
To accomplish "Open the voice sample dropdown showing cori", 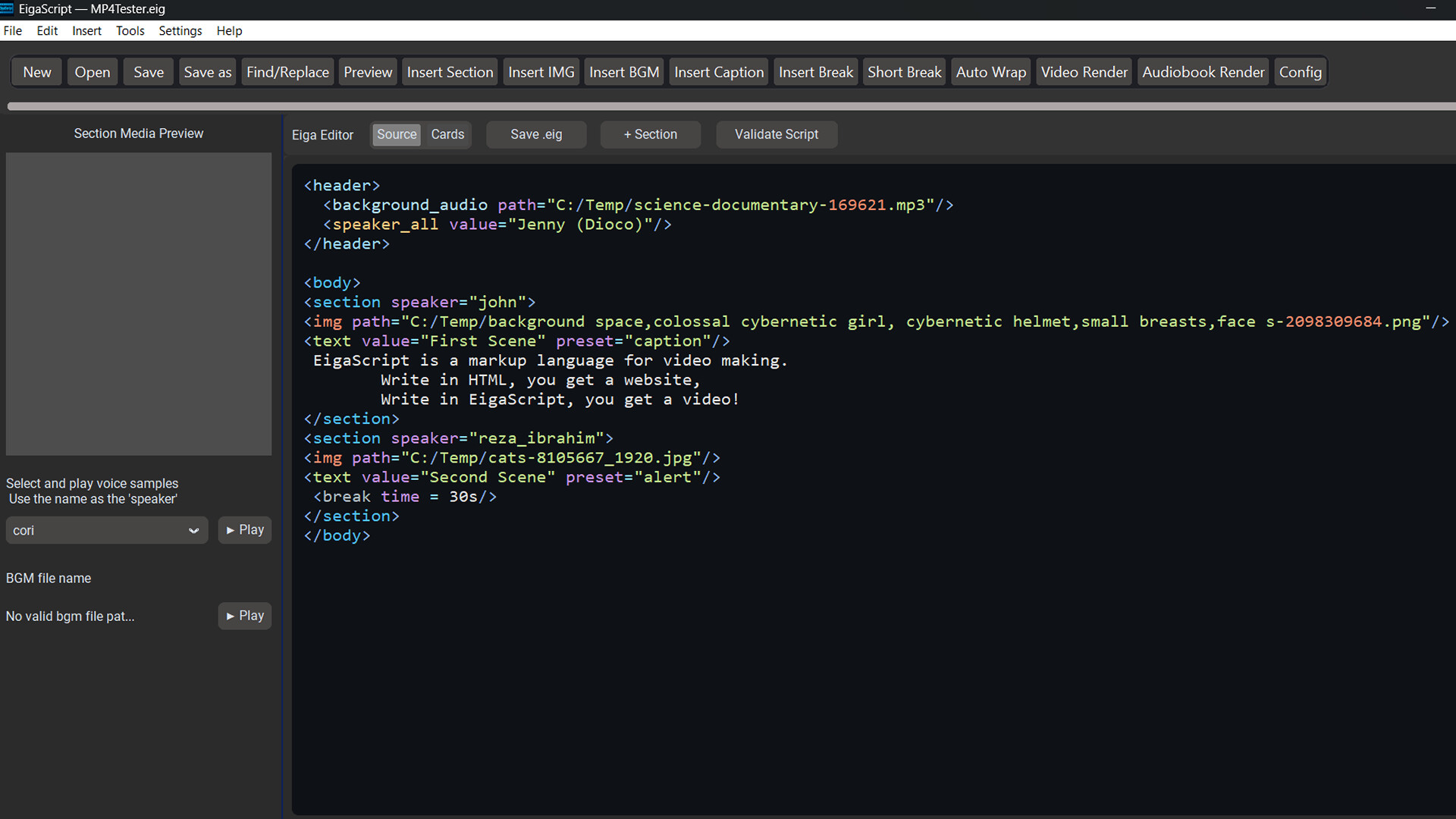I will 193,530.
